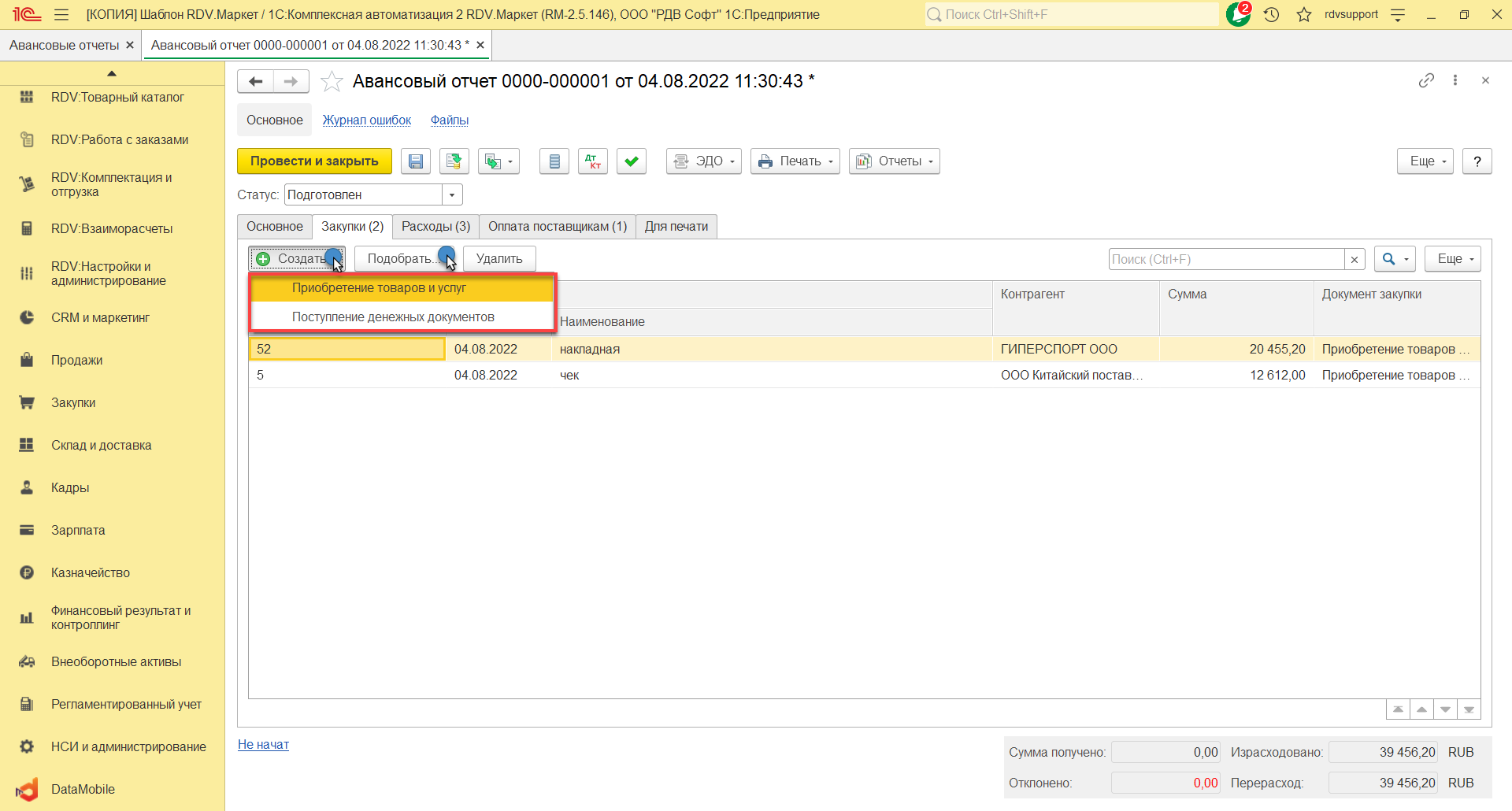Switch to the Оплата поставщикам (1) tab
The image size is (1512, 811).
click(557, 227)
